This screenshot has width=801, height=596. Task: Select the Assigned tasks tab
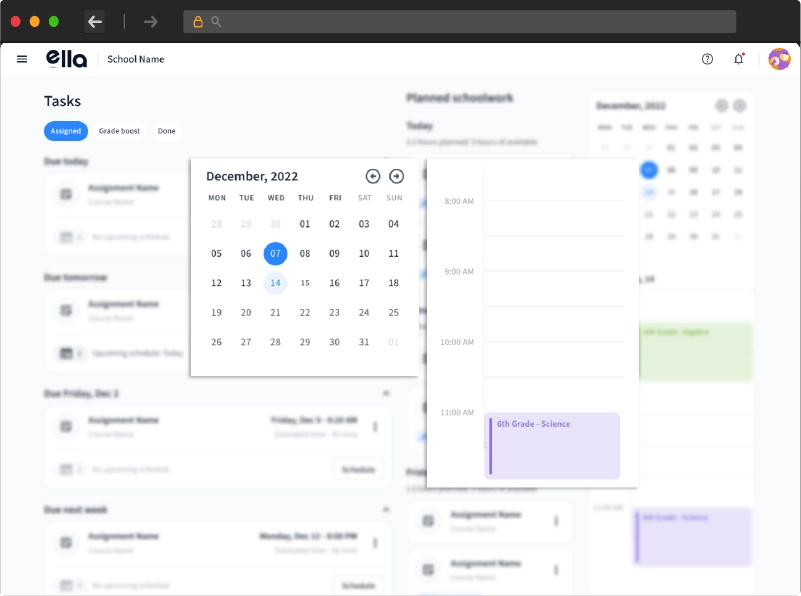point(66,131)
